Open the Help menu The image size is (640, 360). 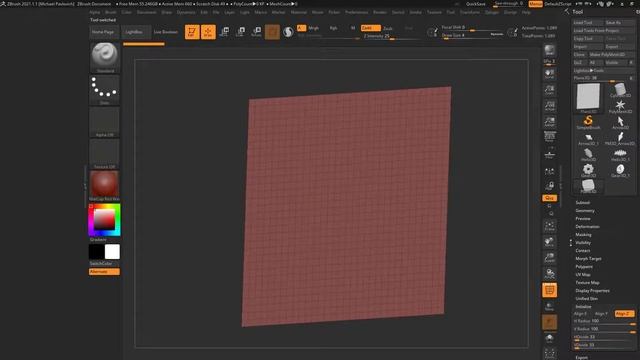click(526, 12)
